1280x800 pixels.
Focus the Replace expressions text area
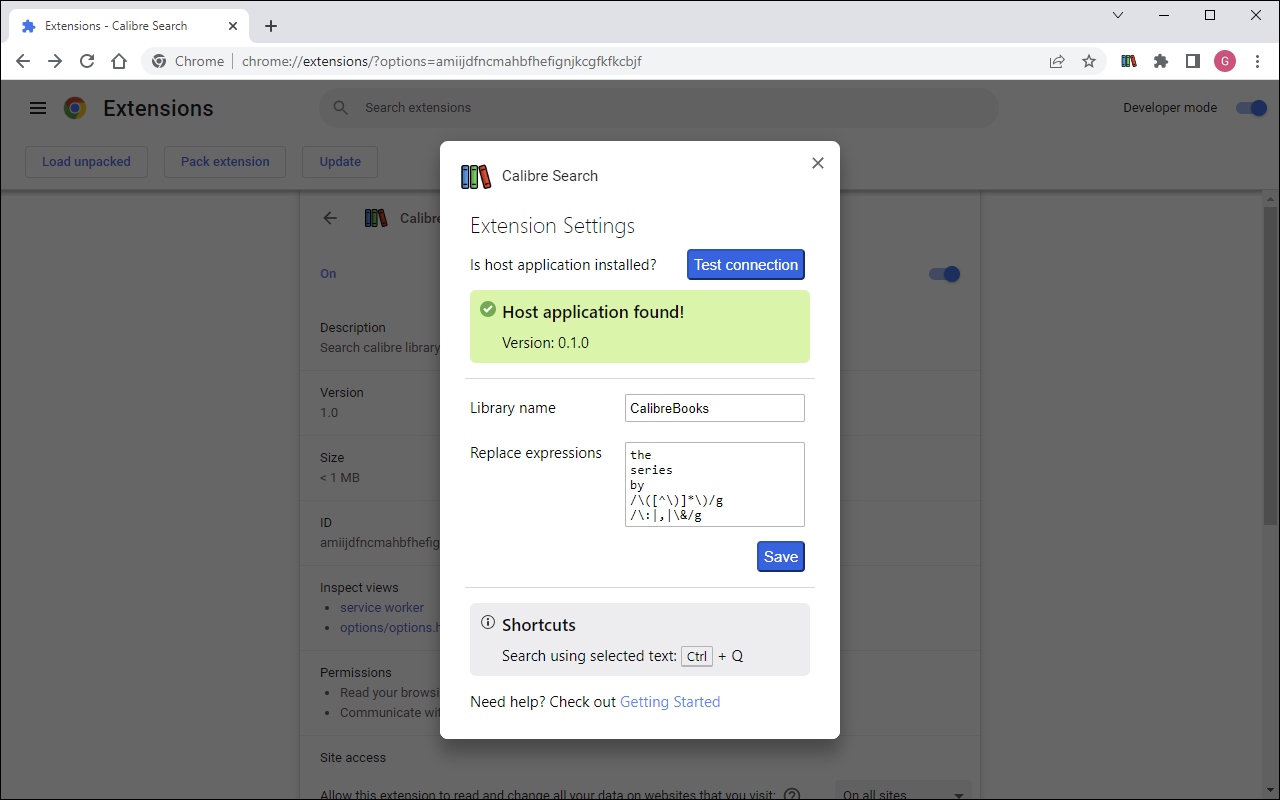pyautogui.click(x=715, y=484)
